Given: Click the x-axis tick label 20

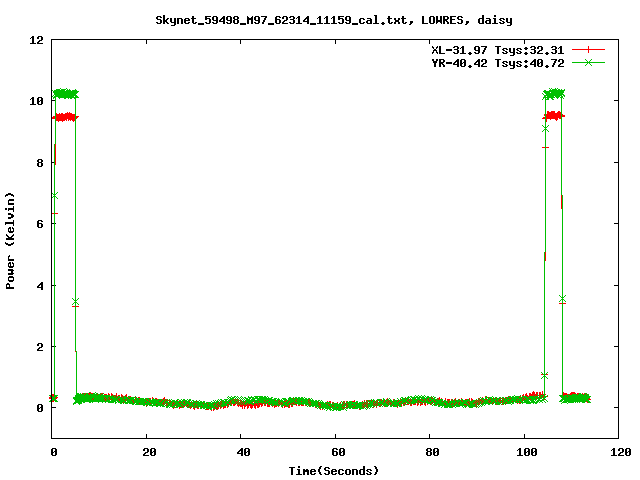Looking at the screenshot, I should point(149,452).
